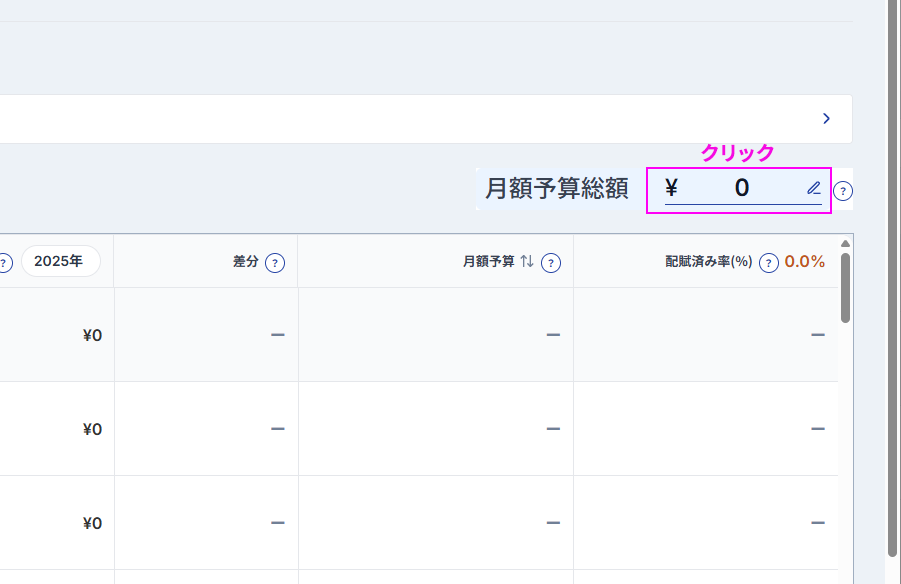Sort by 月額予算 using the arrows icon

point(527,262)
